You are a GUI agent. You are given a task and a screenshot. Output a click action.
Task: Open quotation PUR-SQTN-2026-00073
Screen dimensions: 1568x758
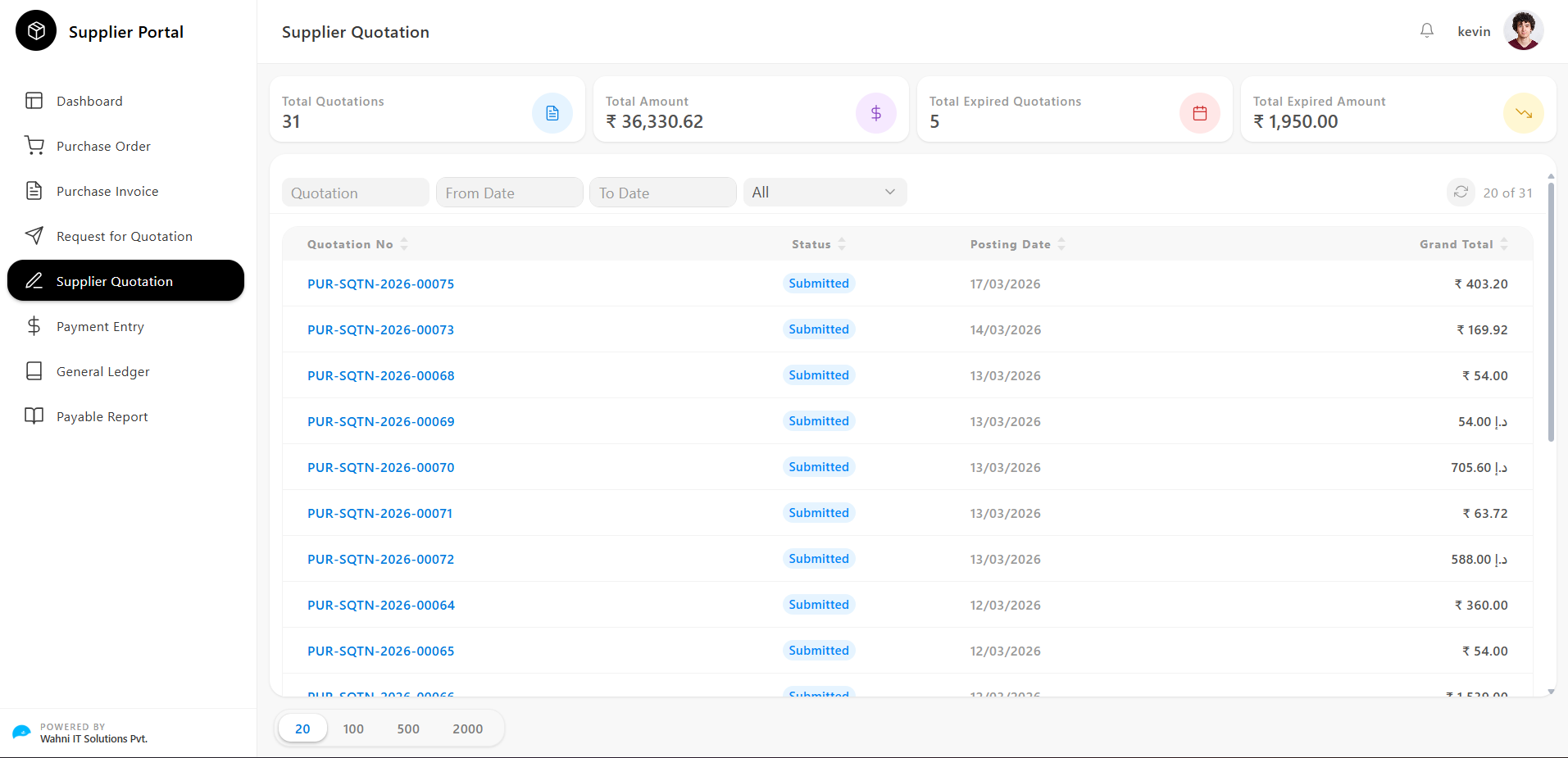click(380, 329)
